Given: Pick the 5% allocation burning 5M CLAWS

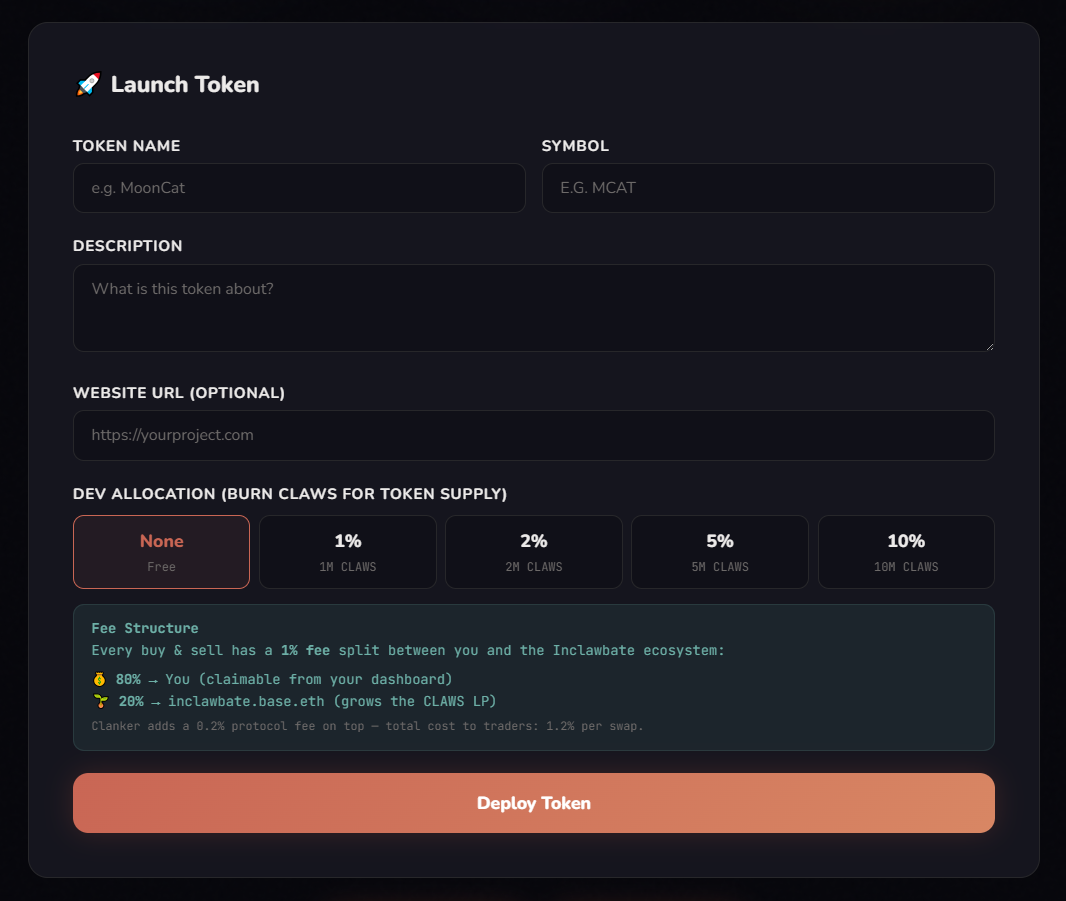Looking at the screenshot, I should 719,551.
